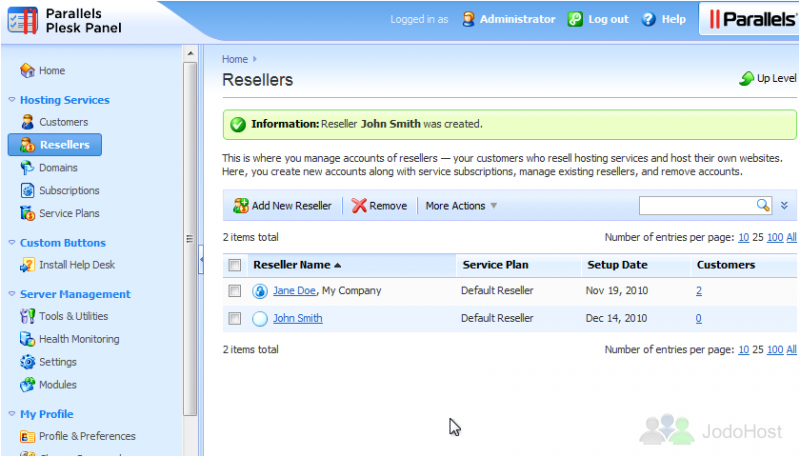Viewport: 800px width, 457px height.
Task: Open the More Actions dropdown
Action: 461,206
